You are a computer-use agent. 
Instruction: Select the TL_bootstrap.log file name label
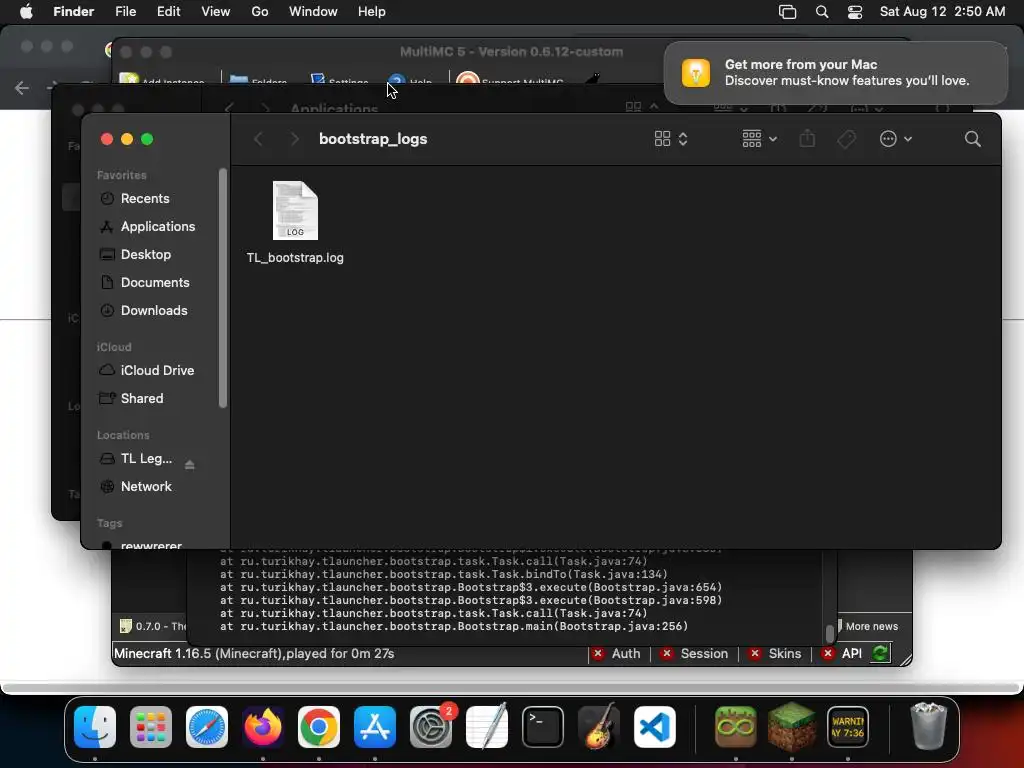[x=295, y=257]
